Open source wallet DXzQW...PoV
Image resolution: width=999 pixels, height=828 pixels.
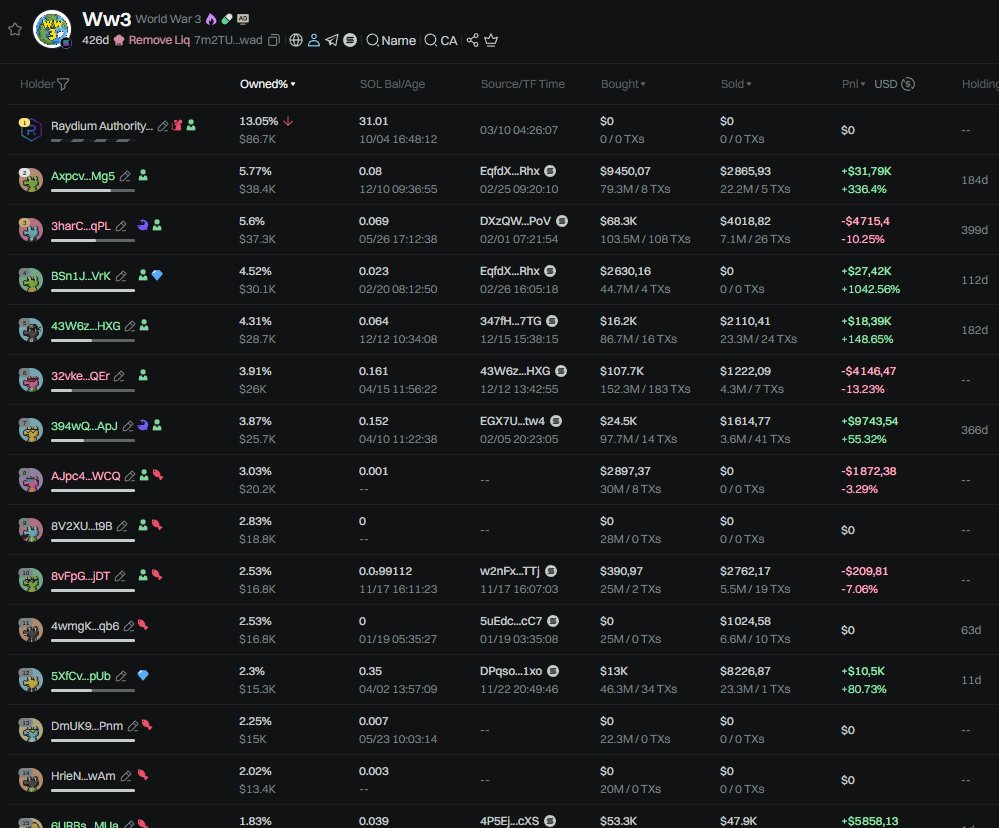coord(515,221)
